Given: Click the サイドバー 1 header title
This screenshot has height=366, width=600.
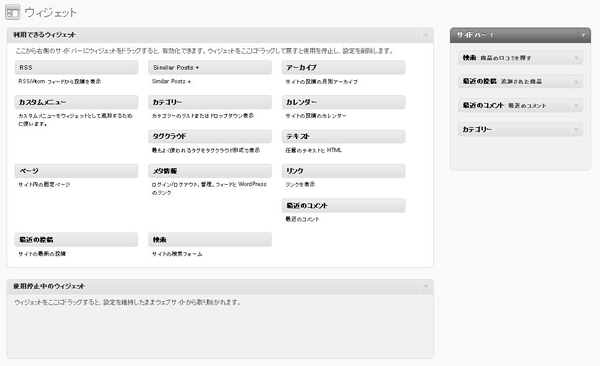Looking at the screenshot, I should (474, 35).
